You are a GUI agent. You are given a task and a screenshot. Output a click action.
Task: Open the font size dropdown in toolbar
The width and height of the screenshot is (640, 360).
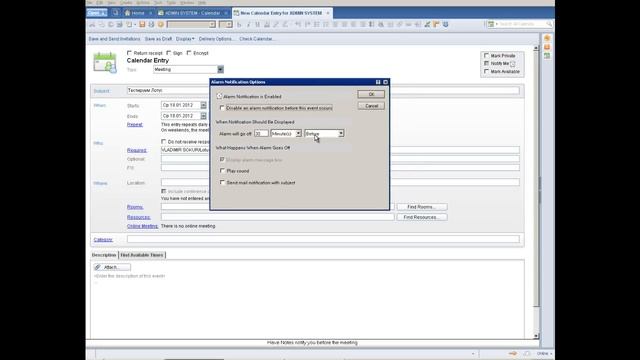point(229,25)
